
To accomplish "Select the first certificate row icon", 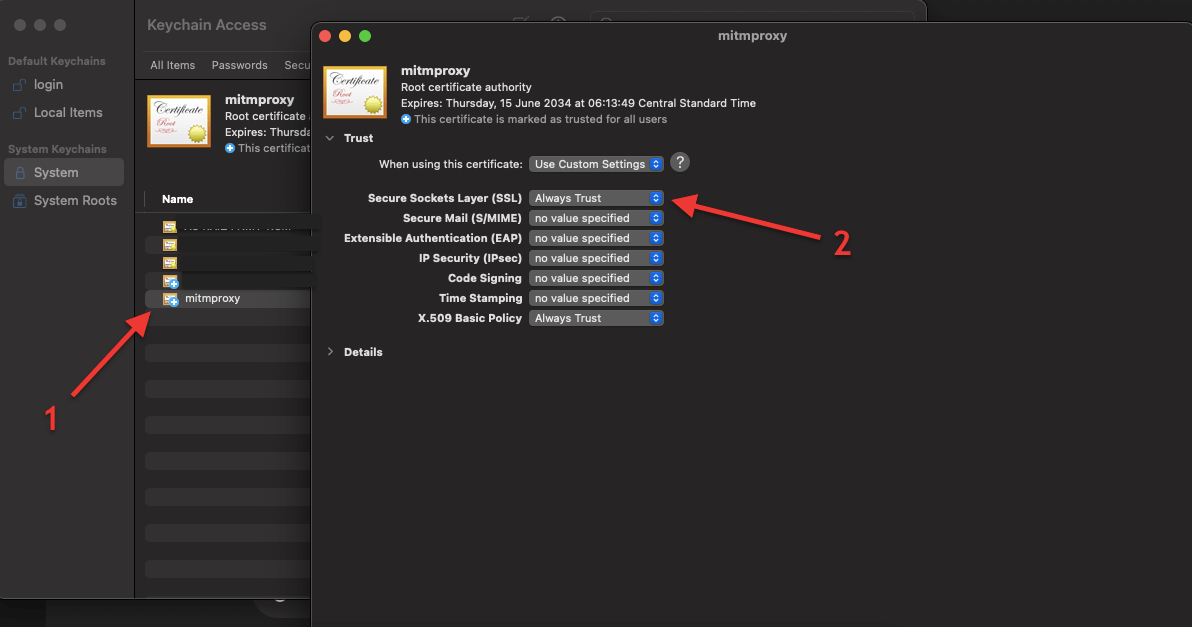I will [x=170, y=226].
